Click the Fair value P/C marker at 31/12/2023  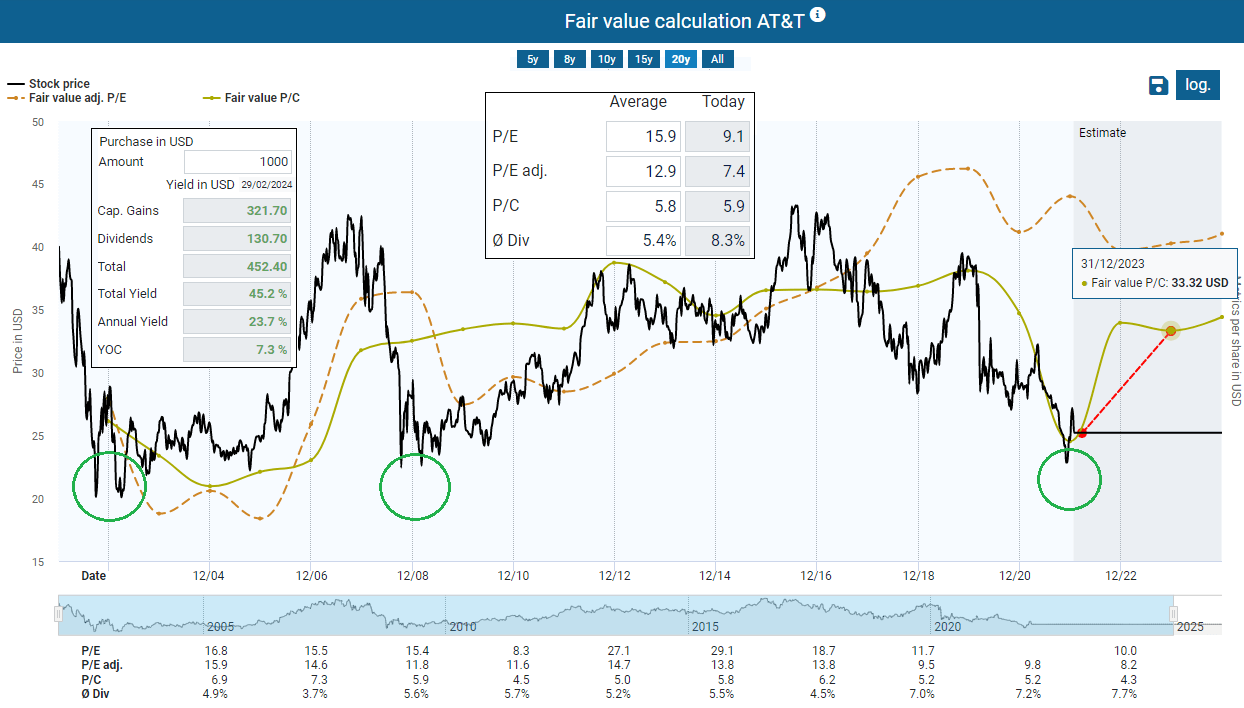tap(1171, 330)
